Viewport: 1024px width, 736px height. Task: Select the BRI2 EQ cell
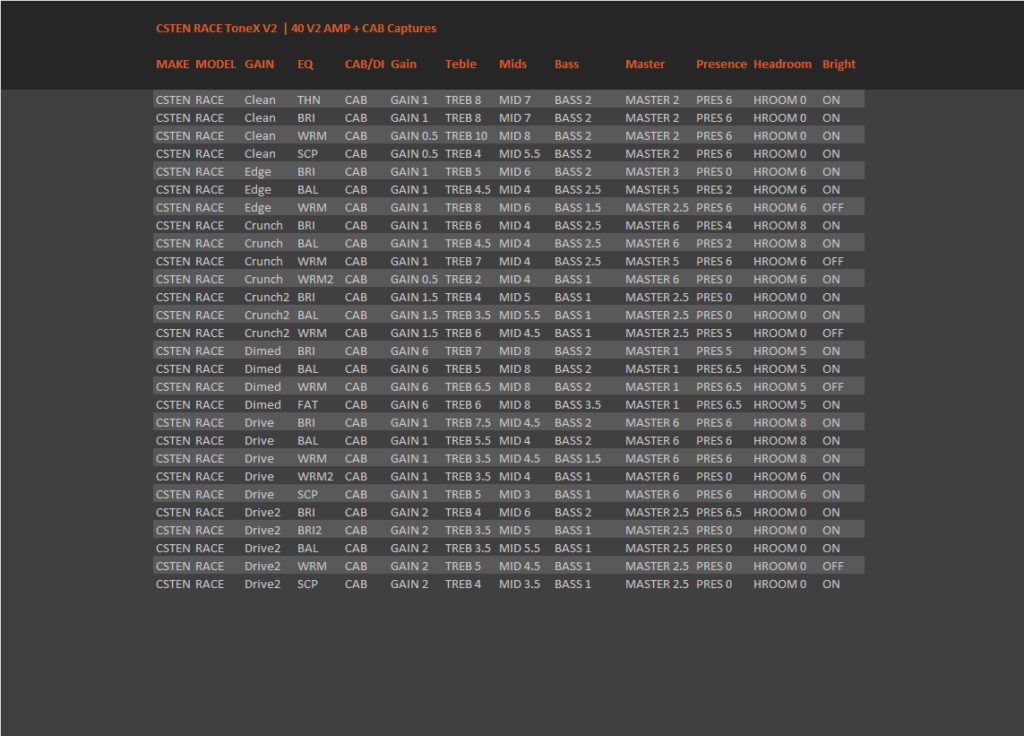[x=310, y=530]
